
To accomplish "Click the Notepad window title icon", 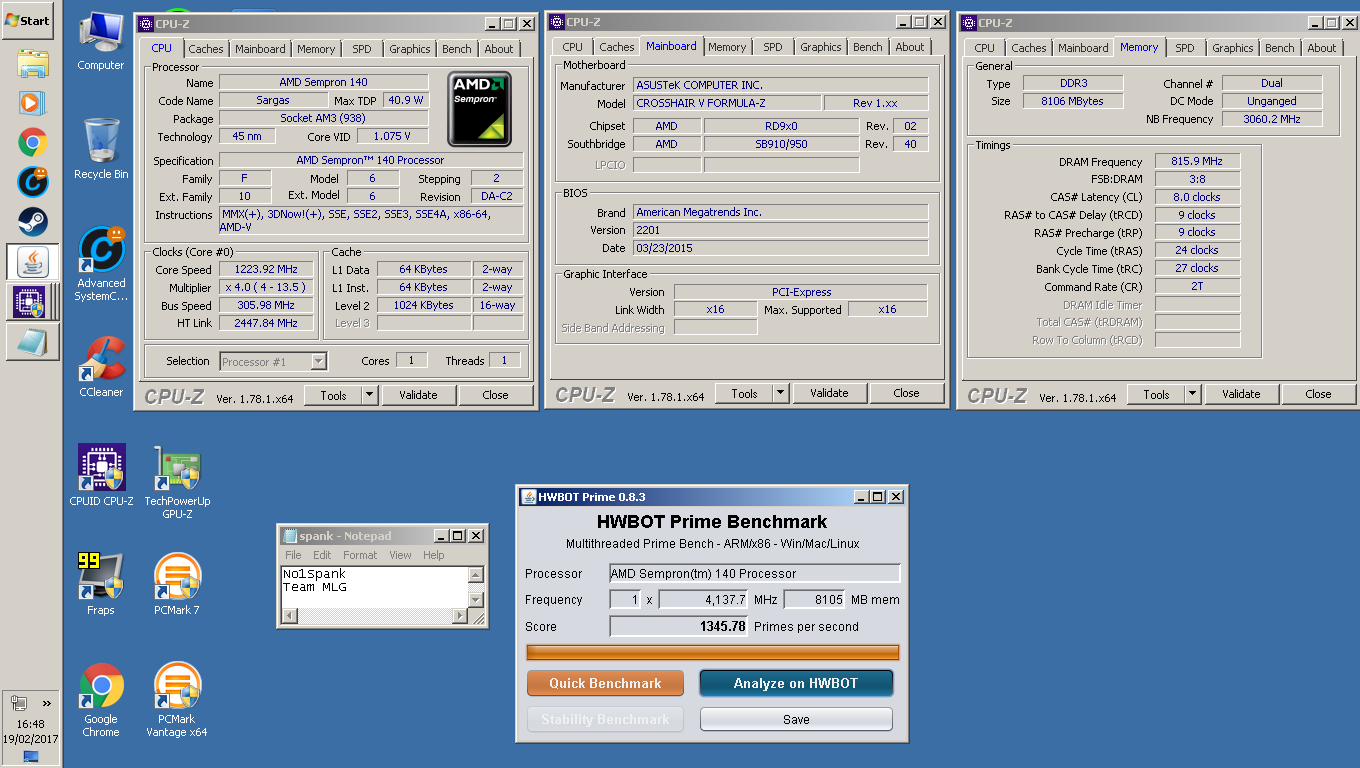I will 289,535.
